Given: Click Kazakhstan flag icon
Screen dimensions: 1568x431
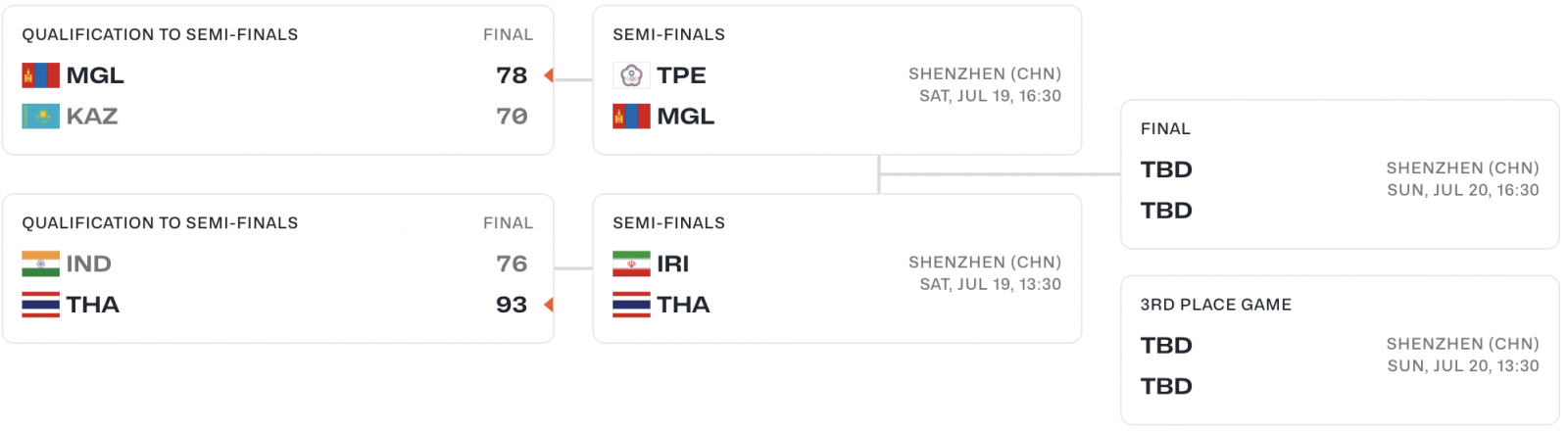Looking at the screenshot, I should coord(40,117).
